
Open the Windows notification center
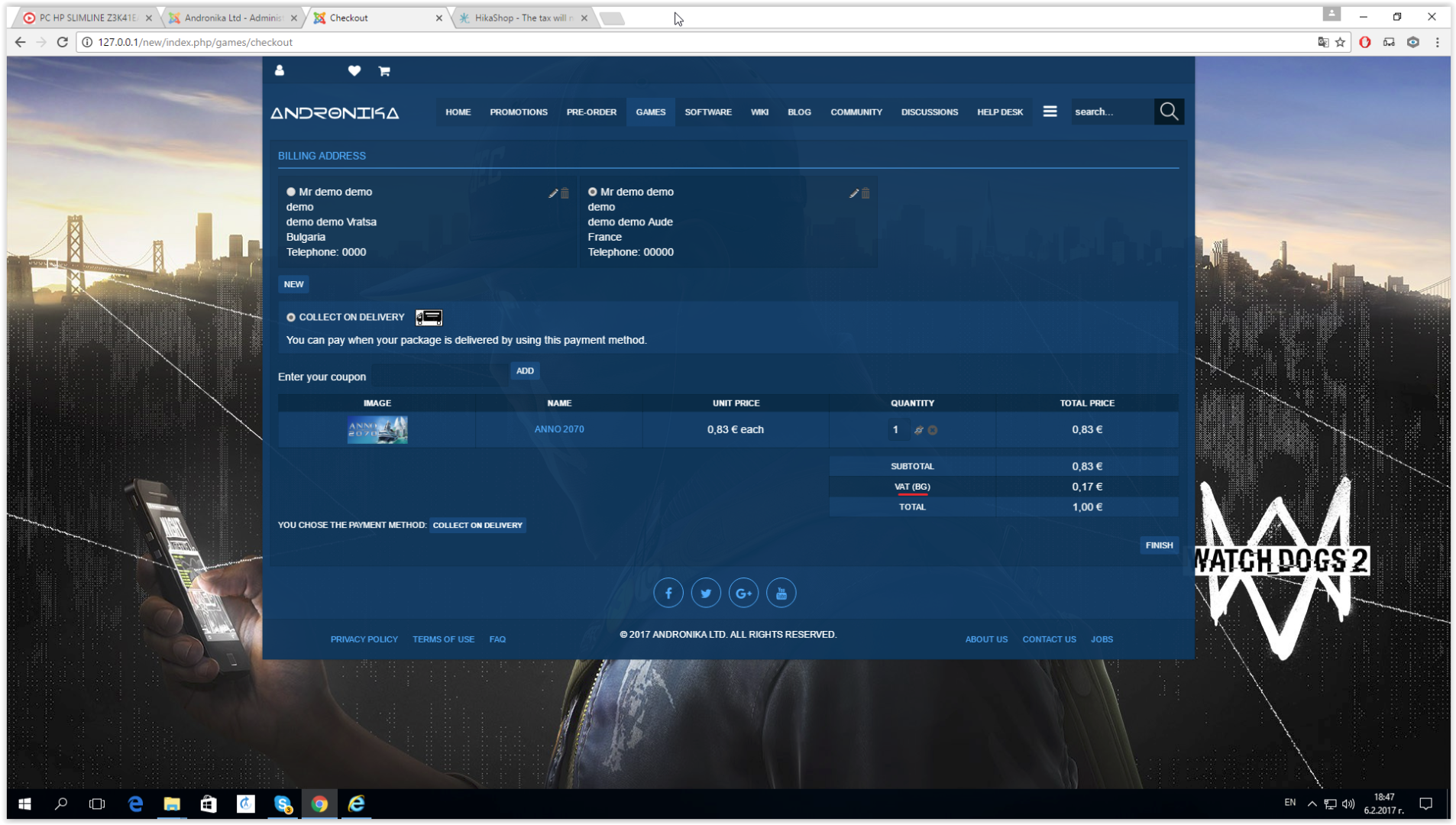point(1425,804)
